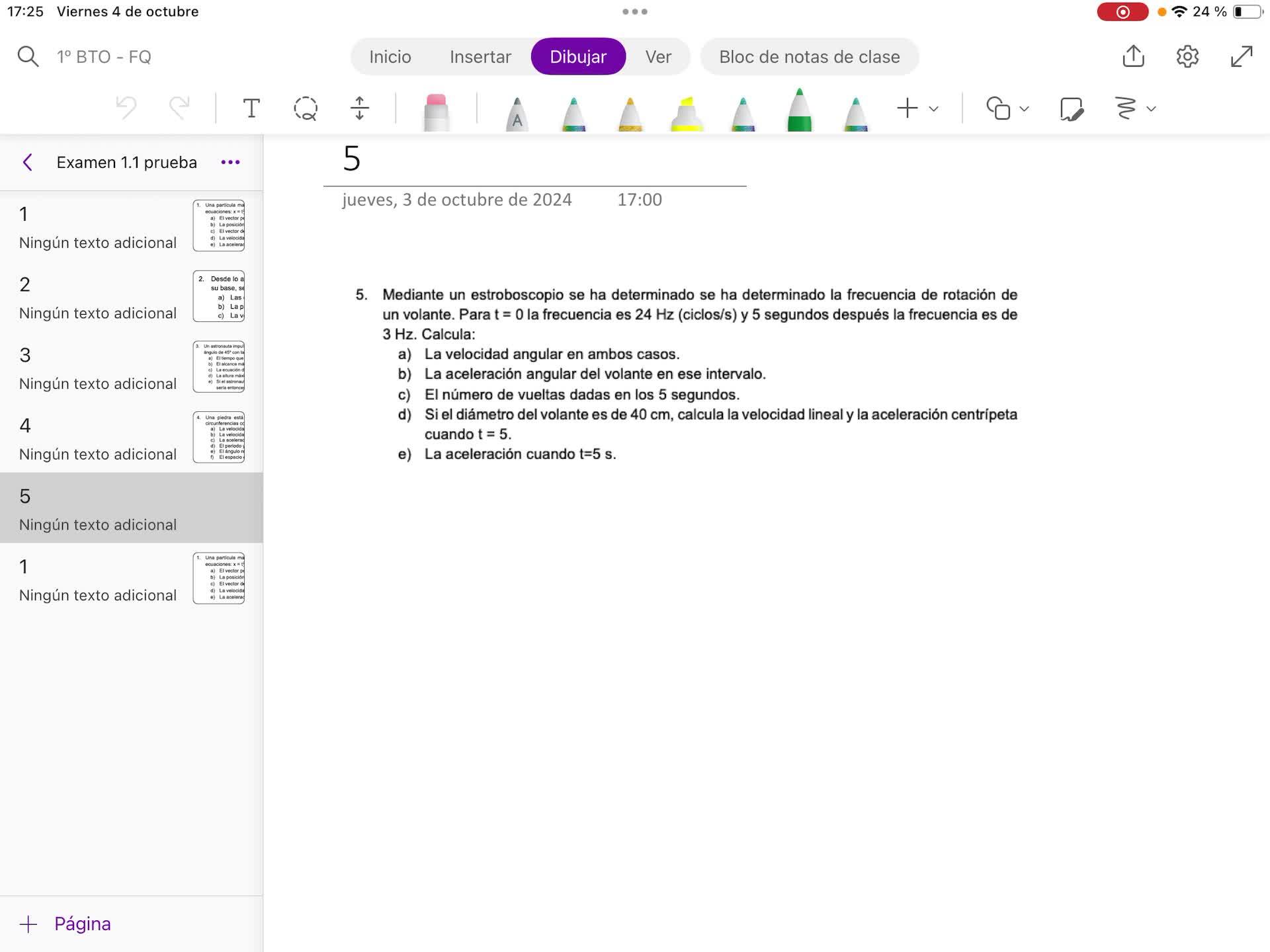Open Bloc de notas de clase

tap(809, 57)
